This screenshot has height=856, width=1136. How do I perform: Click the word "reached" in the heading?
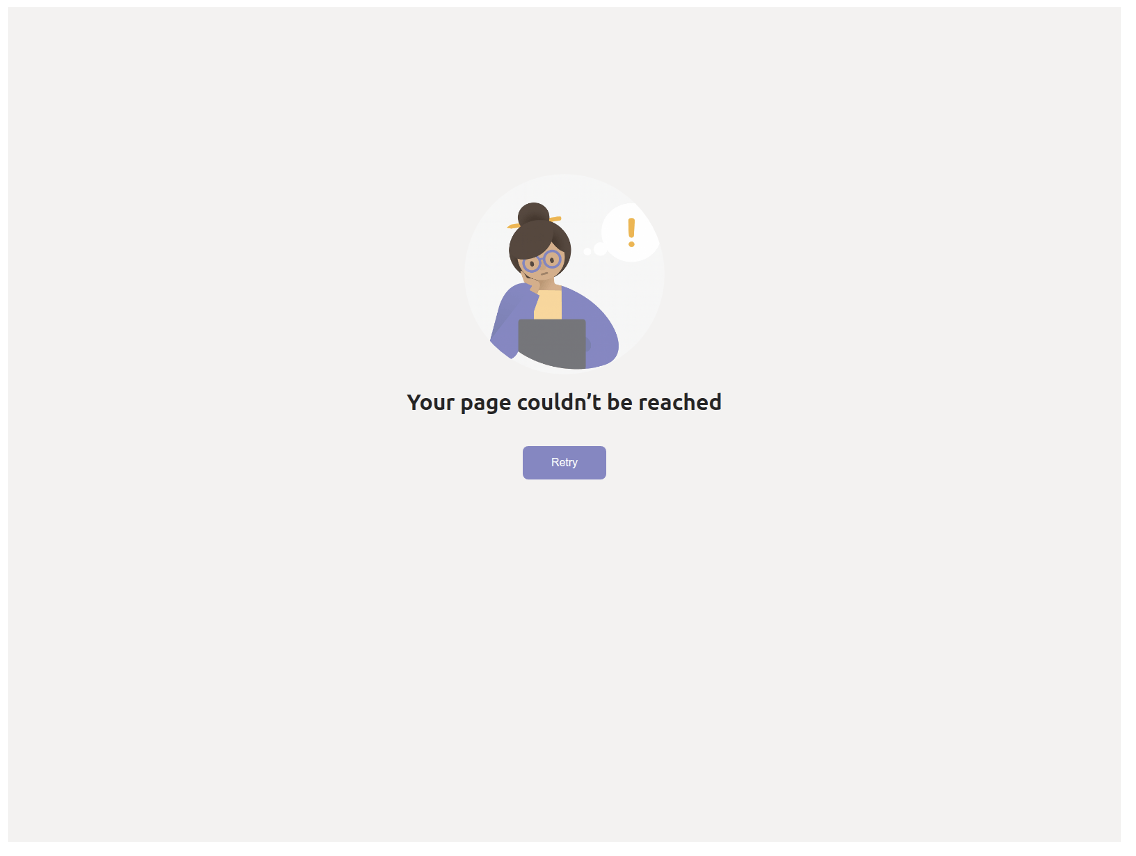(680, 403)
